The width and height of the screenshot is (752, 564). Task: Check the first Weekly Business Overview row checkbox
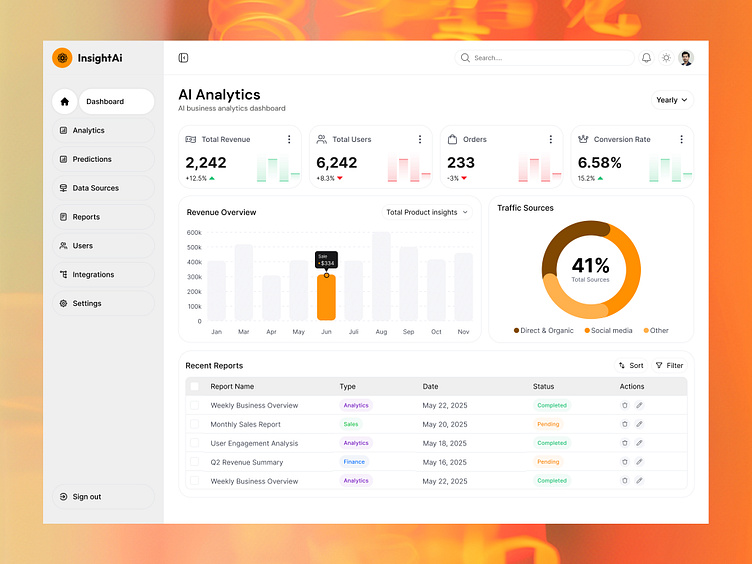point(194,405)
